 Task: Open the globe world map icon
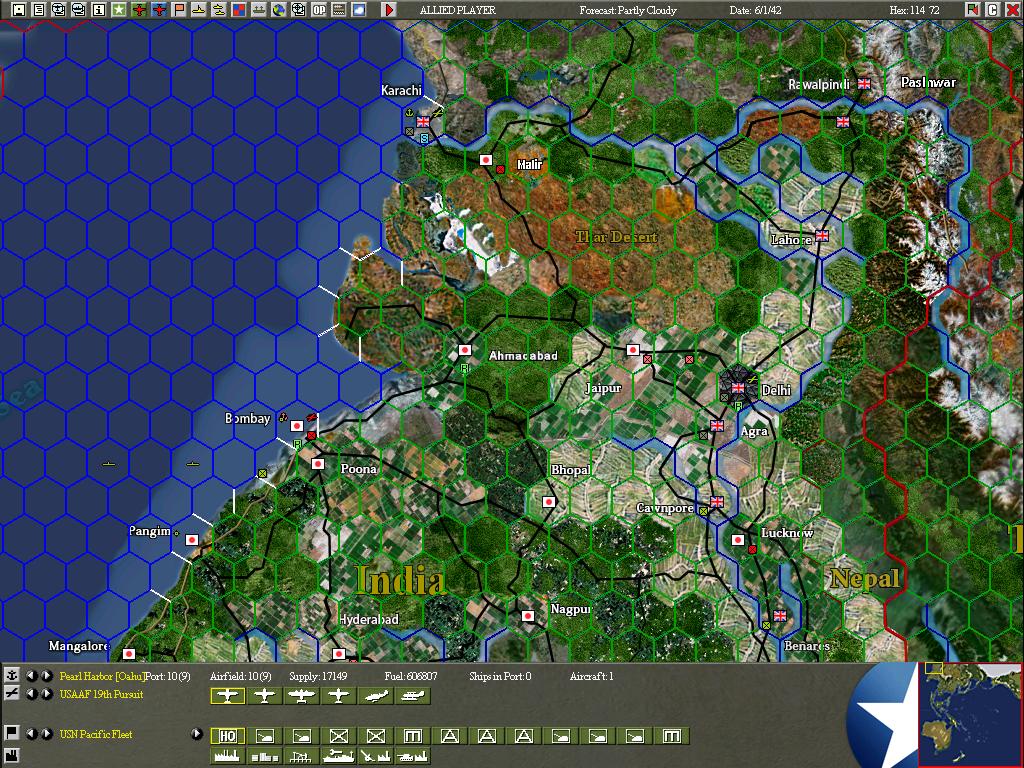[279, 9]
